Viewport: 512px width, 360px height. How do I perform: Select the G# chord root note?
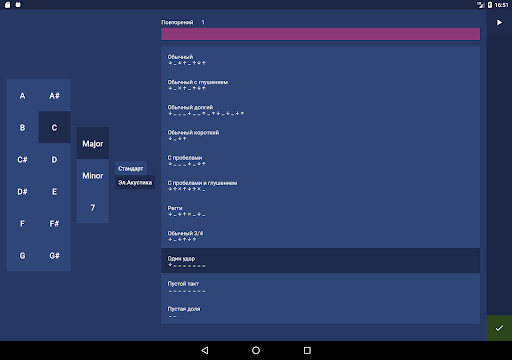point(54,256)
